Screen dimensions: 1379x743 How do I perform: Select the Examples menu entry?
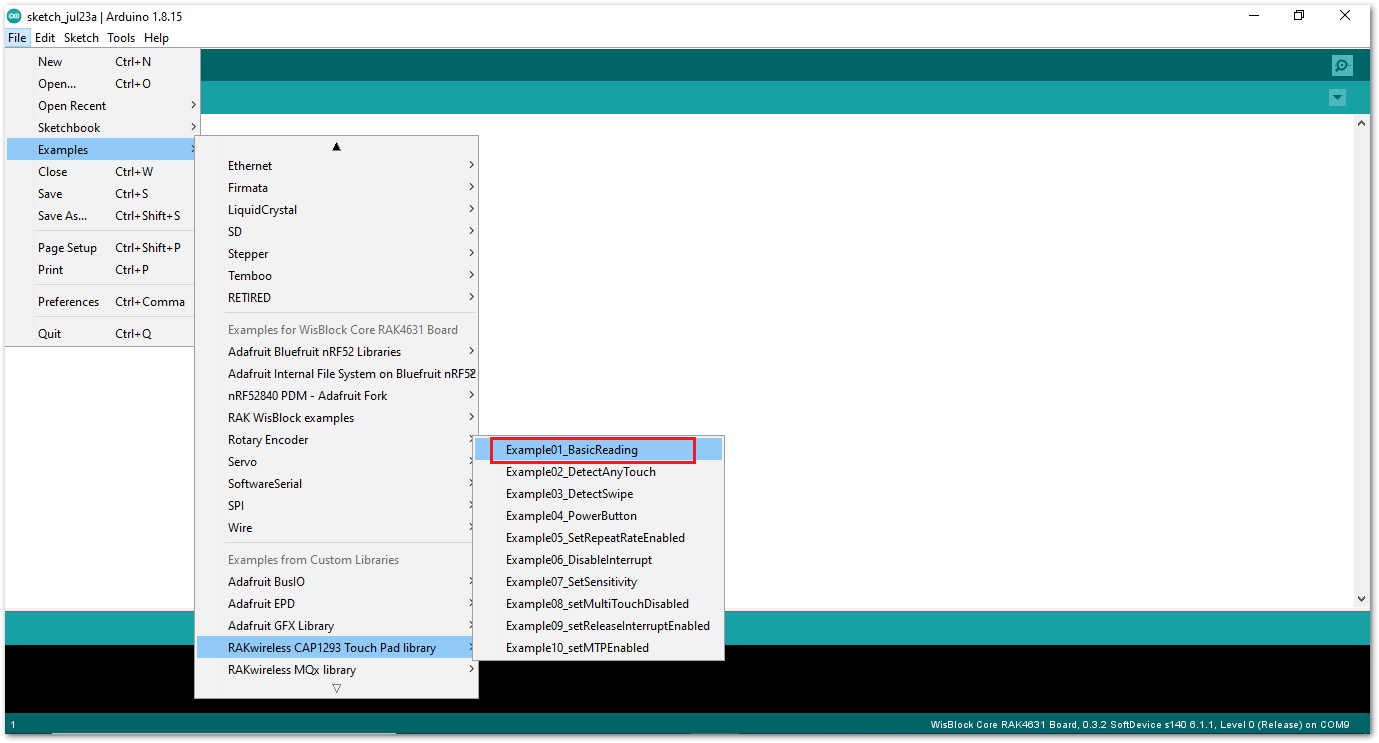click(x=103, y=150)
